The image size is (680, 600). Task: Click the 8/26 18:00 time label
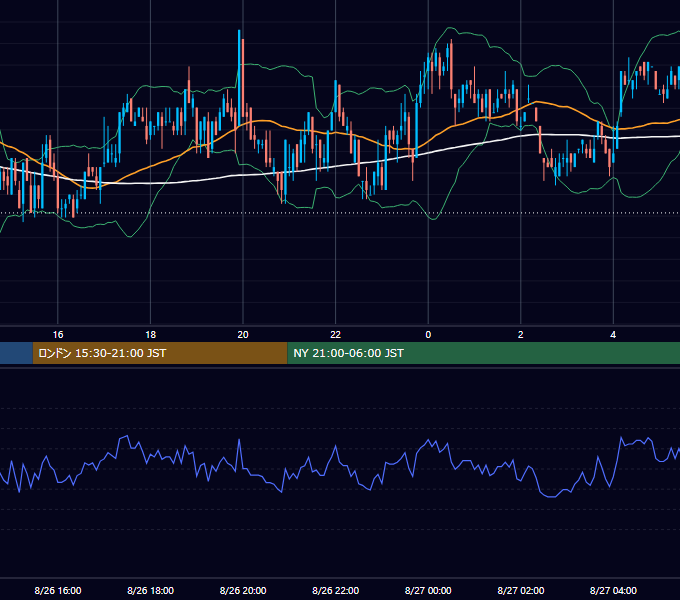pos(150,590)
